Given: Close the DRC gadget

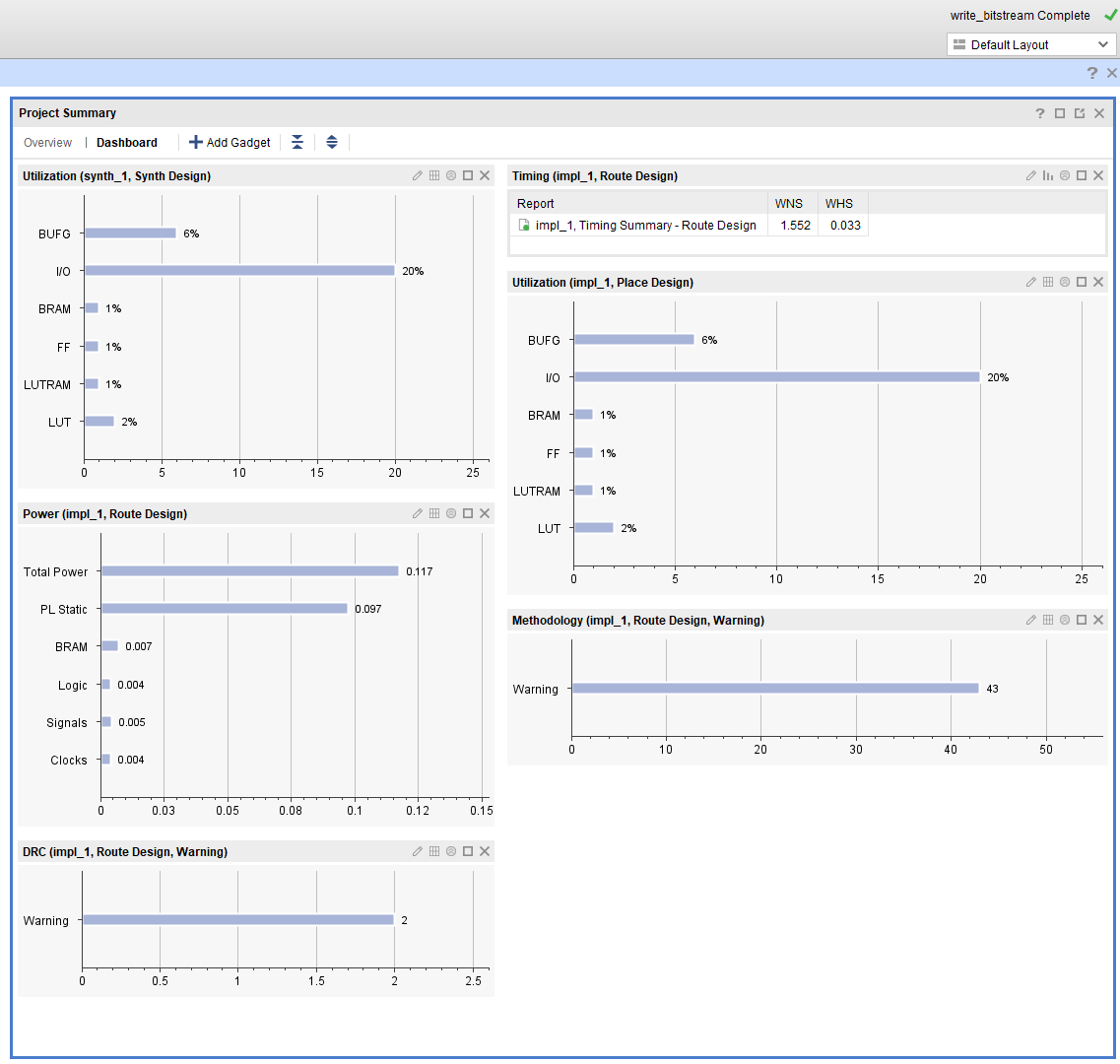Looking at the screenshot, I should (485, 852).
